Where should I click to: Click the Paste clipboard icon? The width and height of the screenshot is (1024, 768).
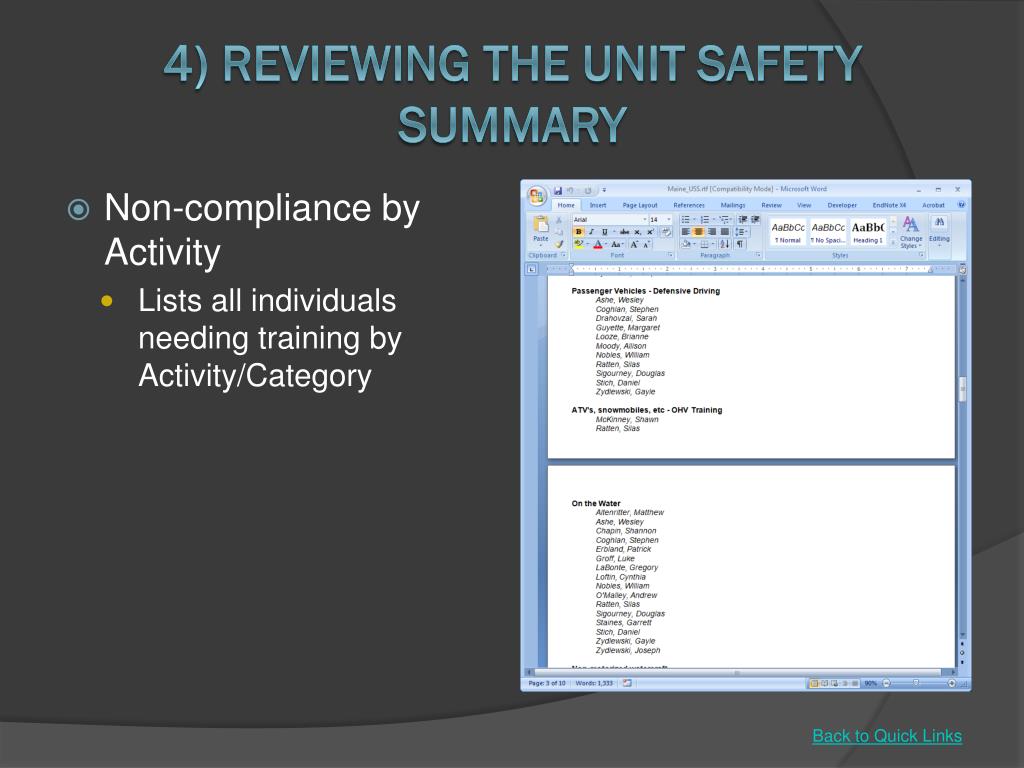[541, 223]
